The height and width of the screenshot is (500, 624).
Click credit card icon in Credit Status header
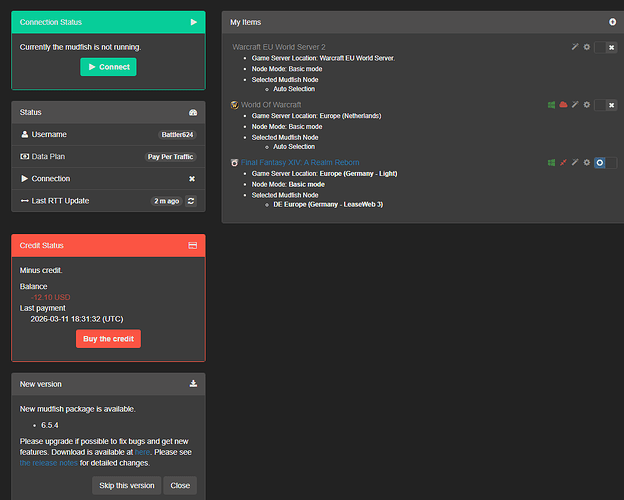193,246
